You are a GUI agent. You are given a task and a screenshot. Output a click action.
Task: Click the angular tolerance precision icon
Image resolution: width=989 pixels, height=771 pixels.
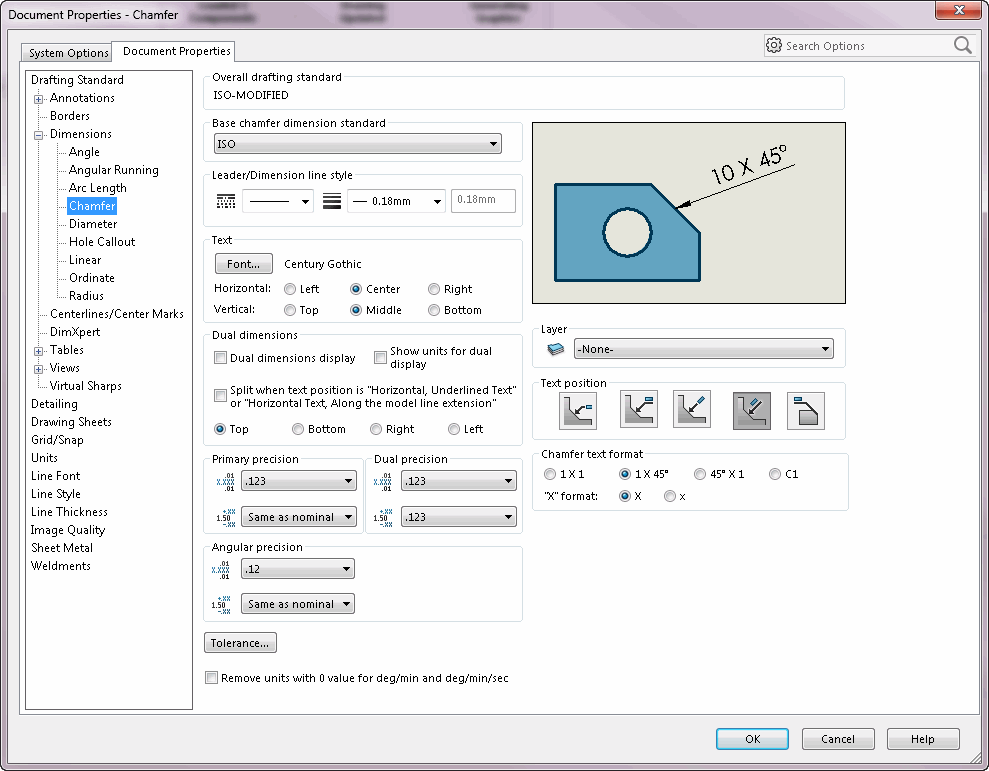coord(221,604)
